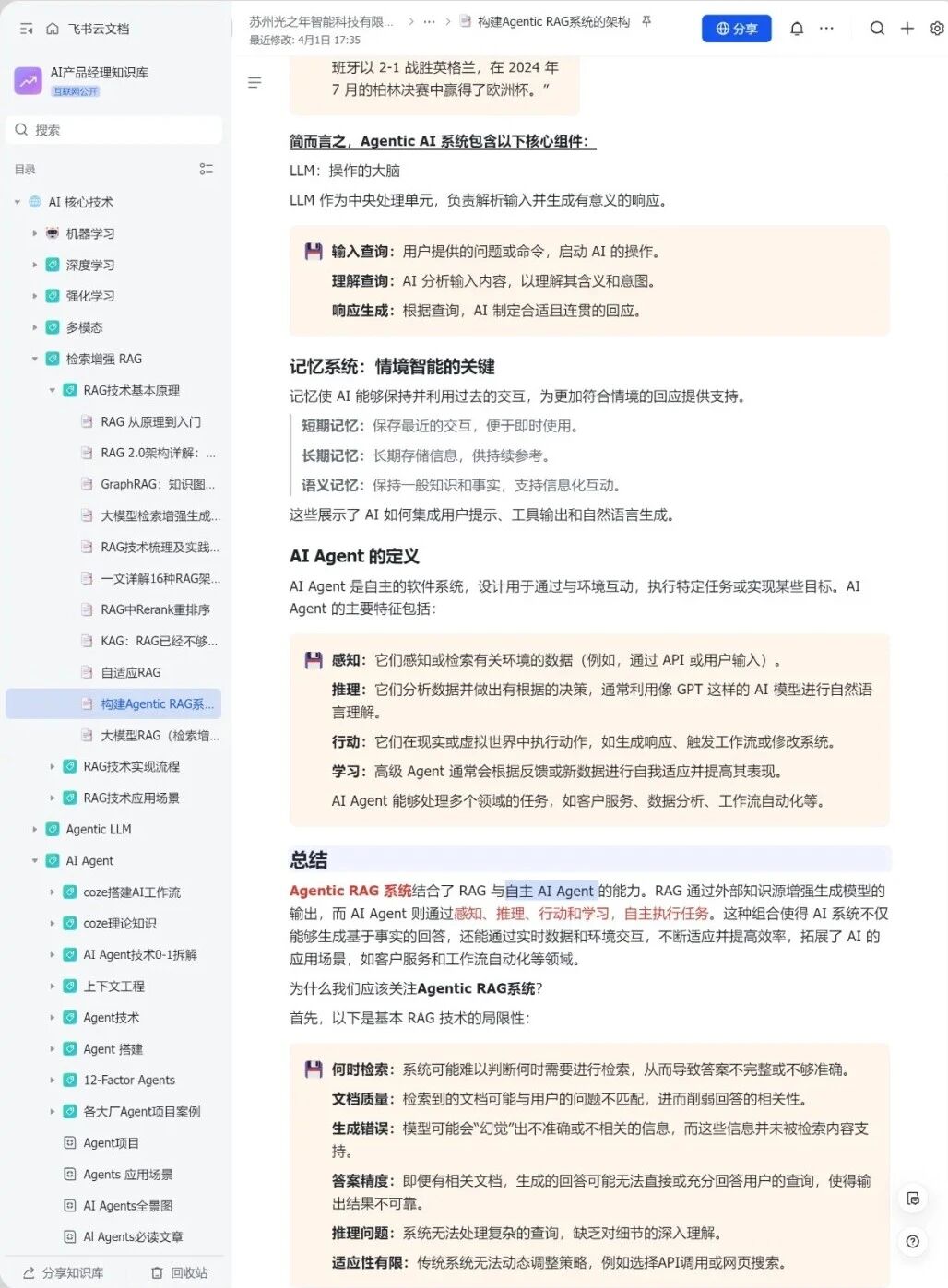The width and height of the screenshot is (948, 1288).
Task: Open AI Agents必读文章 page
Action: (133, 1236)
